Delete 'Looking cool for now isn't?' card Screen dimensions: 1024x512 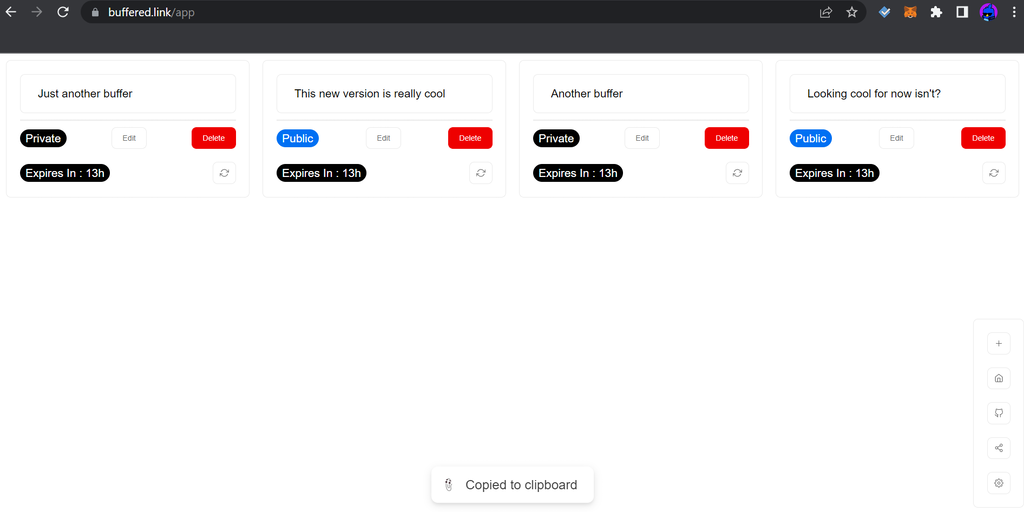[x=984, y=138]
